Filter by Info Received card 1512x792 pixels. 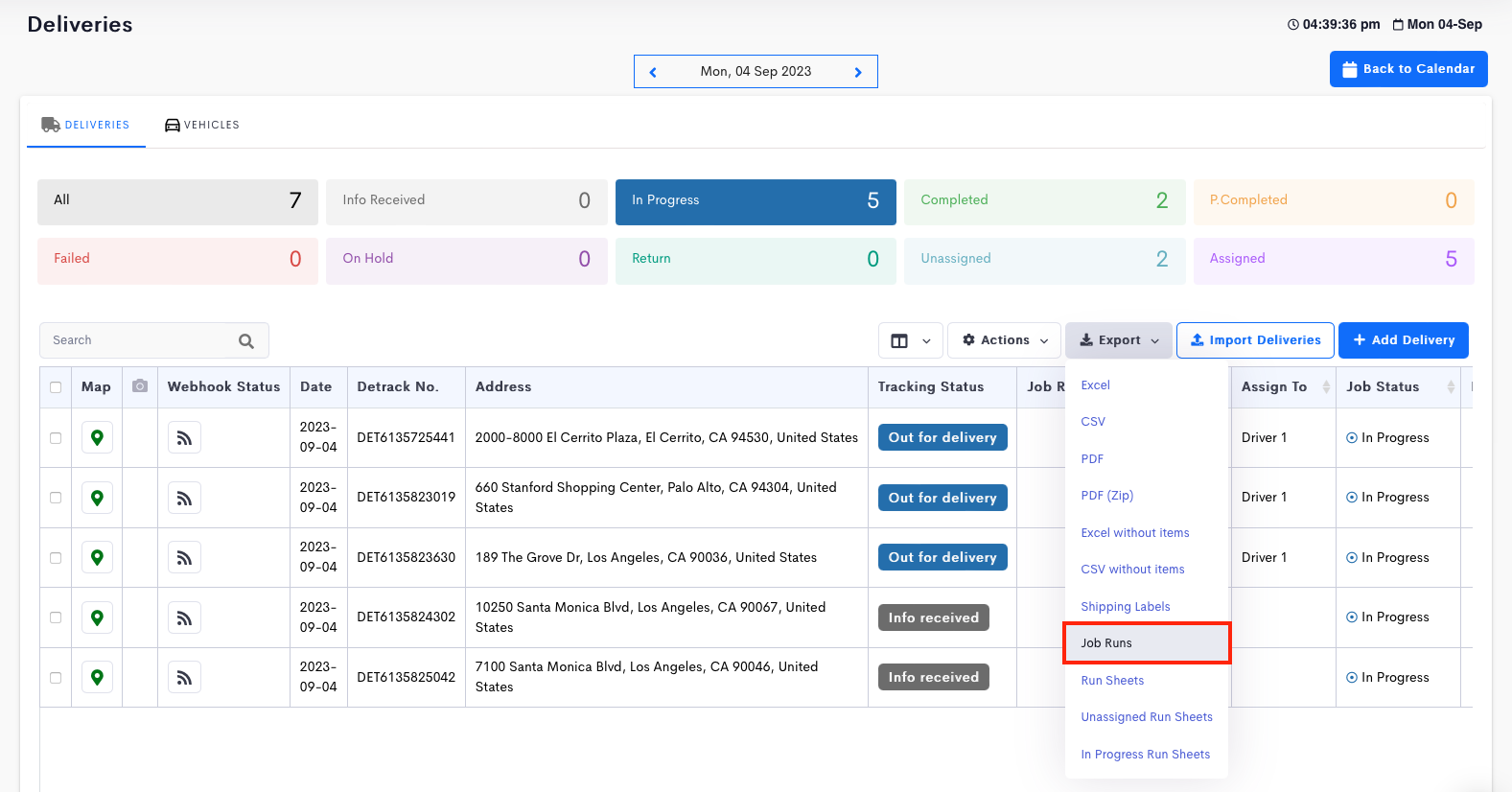[467, 201]
